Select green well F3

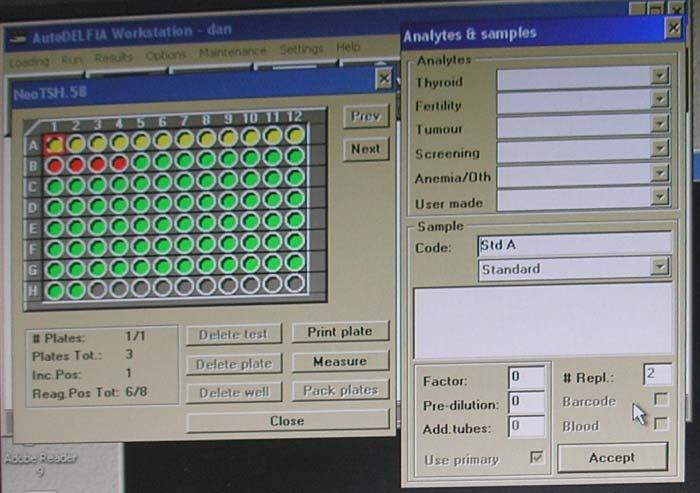click(98, 248)
